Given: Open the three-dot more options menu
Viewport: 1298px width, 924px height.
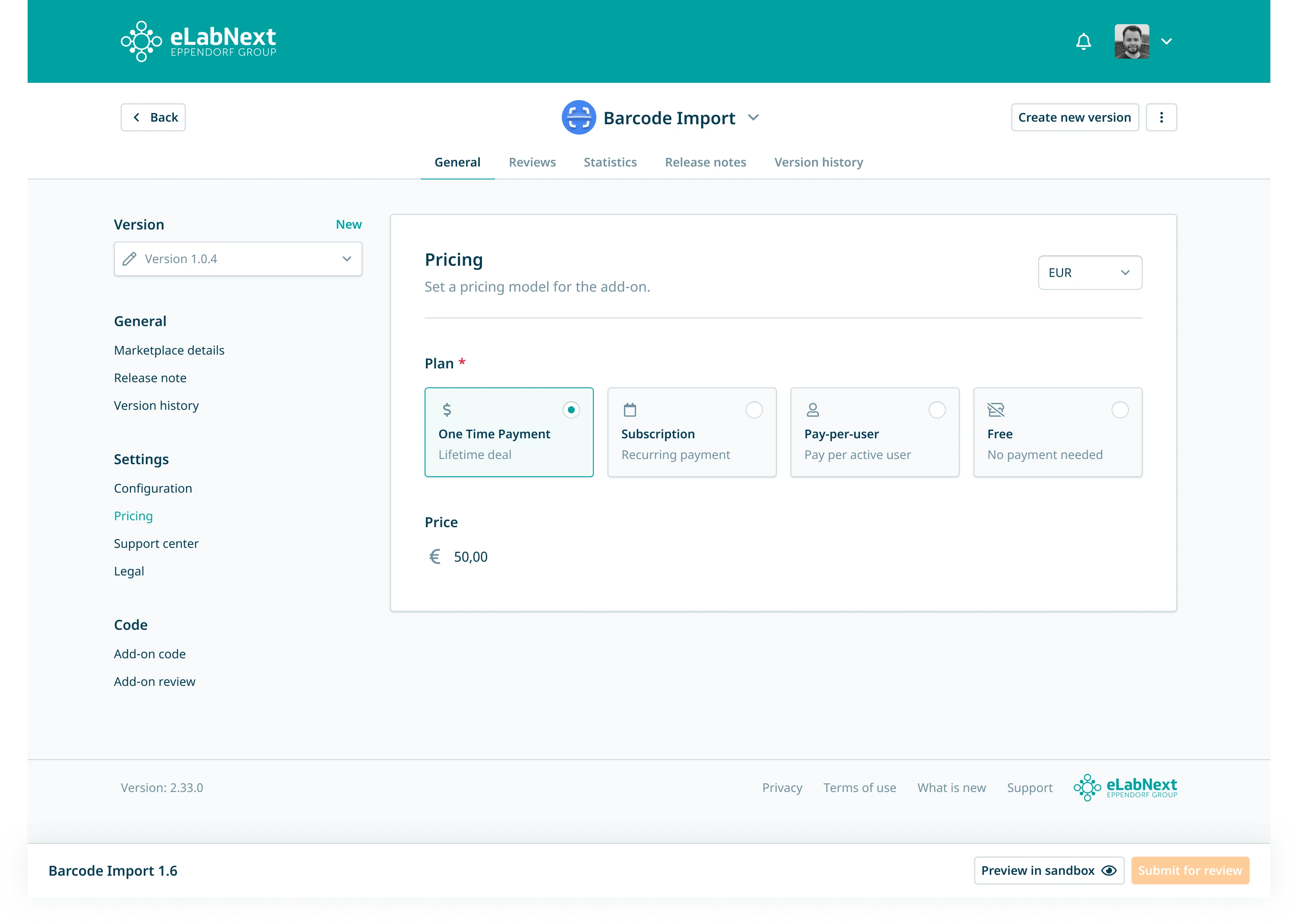Looking at the screenshot, I should pos(1161,117).
